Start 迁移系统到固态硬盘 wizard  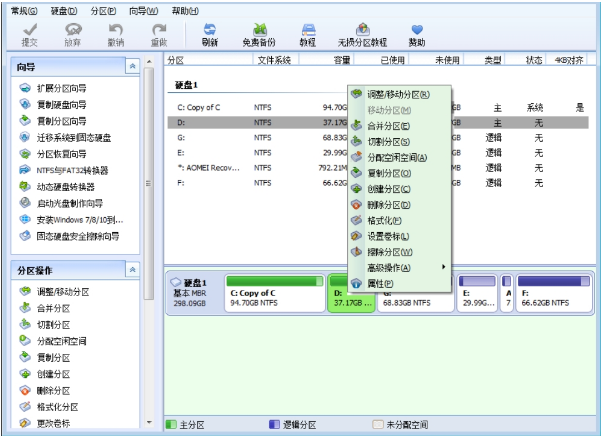tap(65, 138)
